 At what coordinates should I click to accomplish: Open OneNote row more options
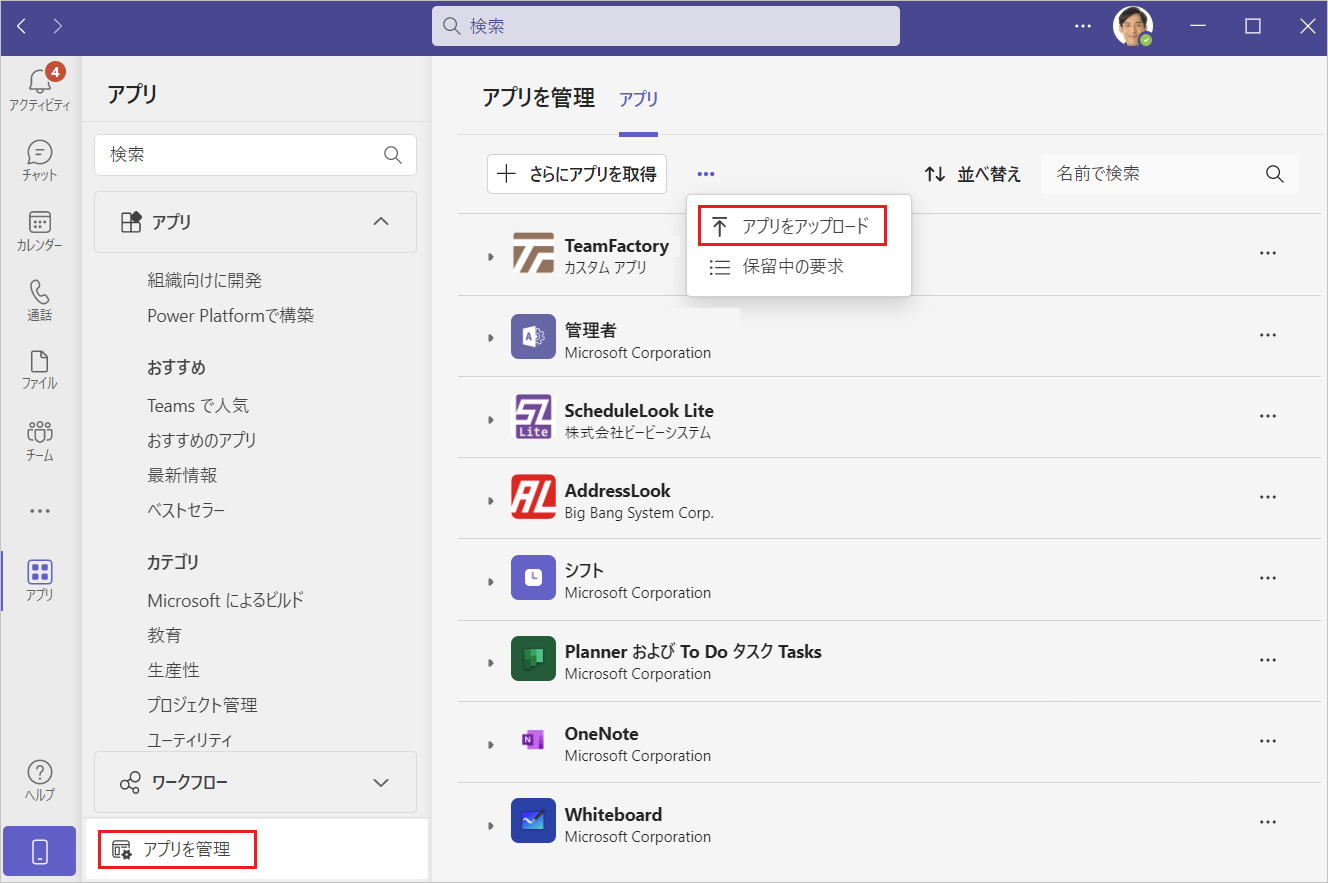[x=1268, y=741]
